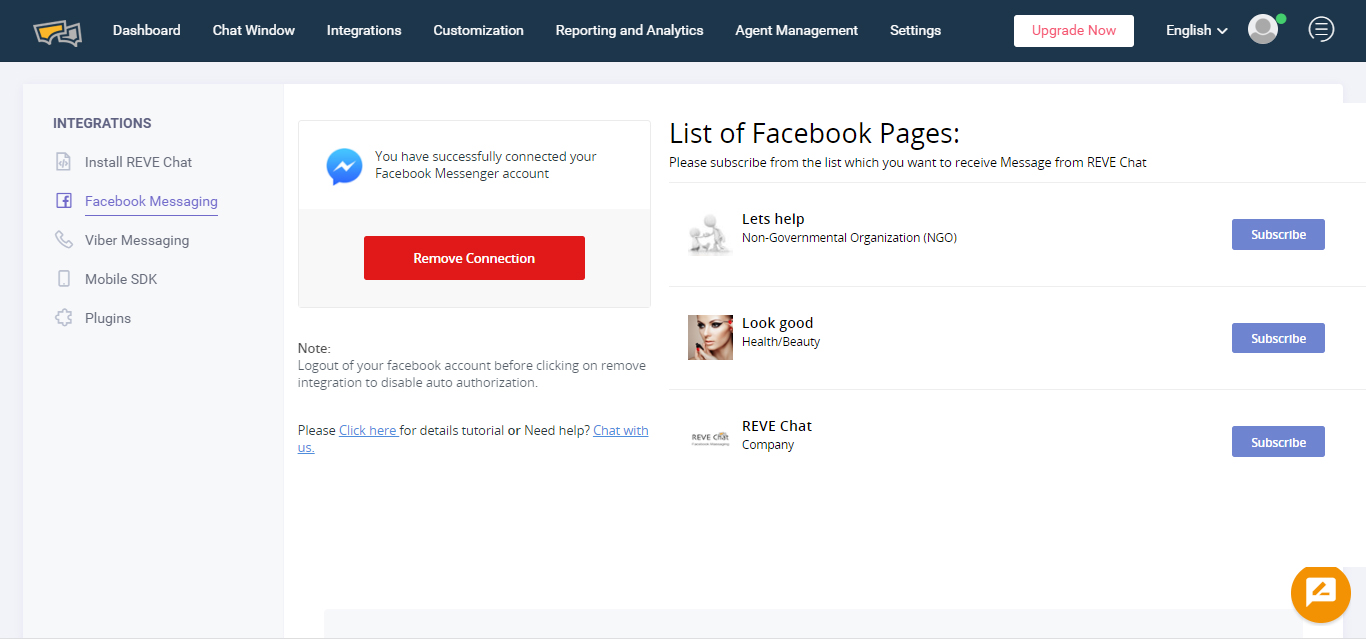Open the Settings menu
This screenshot has width=1366, height=639.
(x=915, y=30)
